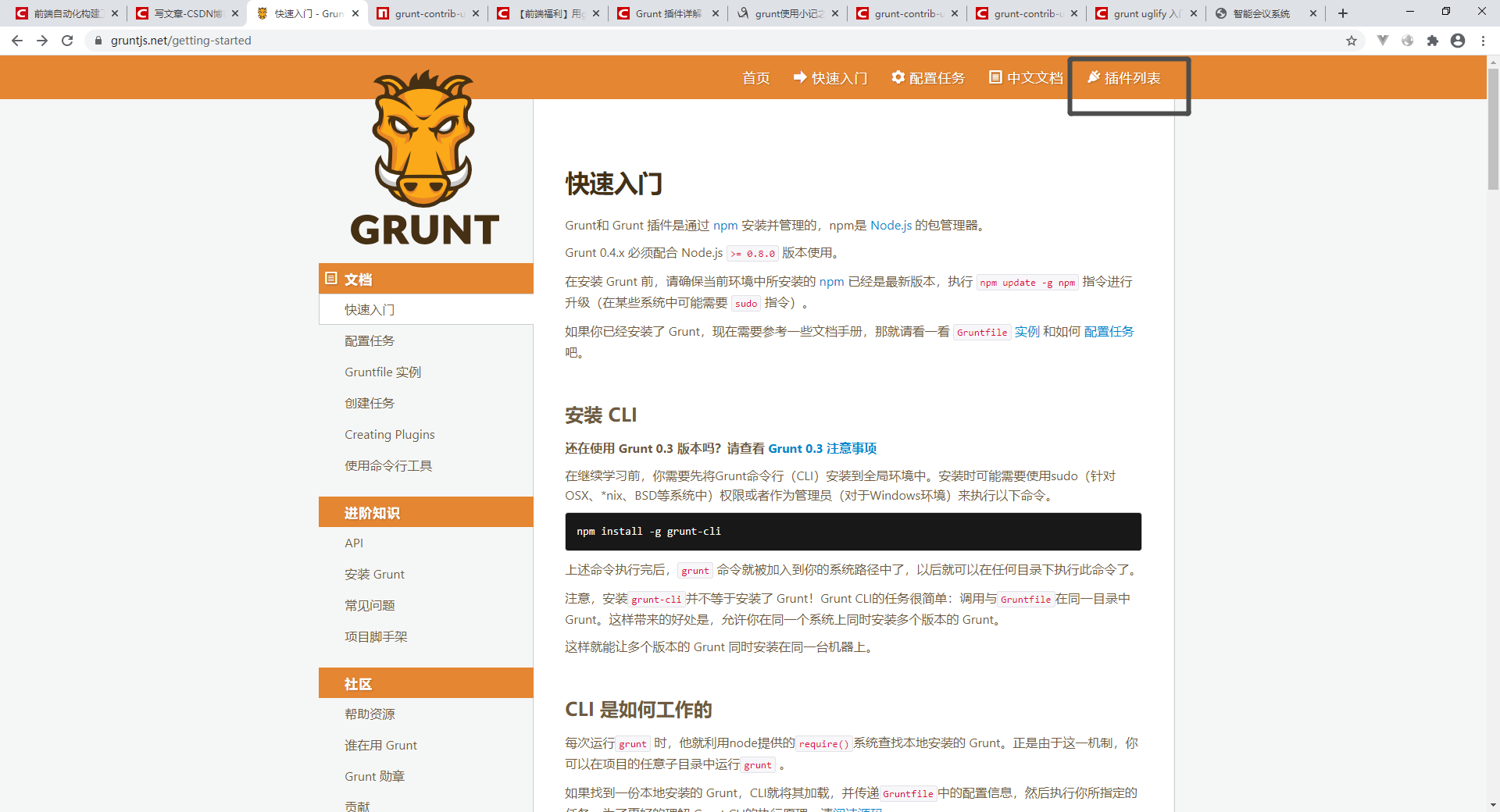Follow the 实例 link after Gruntfile
The height and width of the screenshot is (812, 1500).
point(1027,332)
